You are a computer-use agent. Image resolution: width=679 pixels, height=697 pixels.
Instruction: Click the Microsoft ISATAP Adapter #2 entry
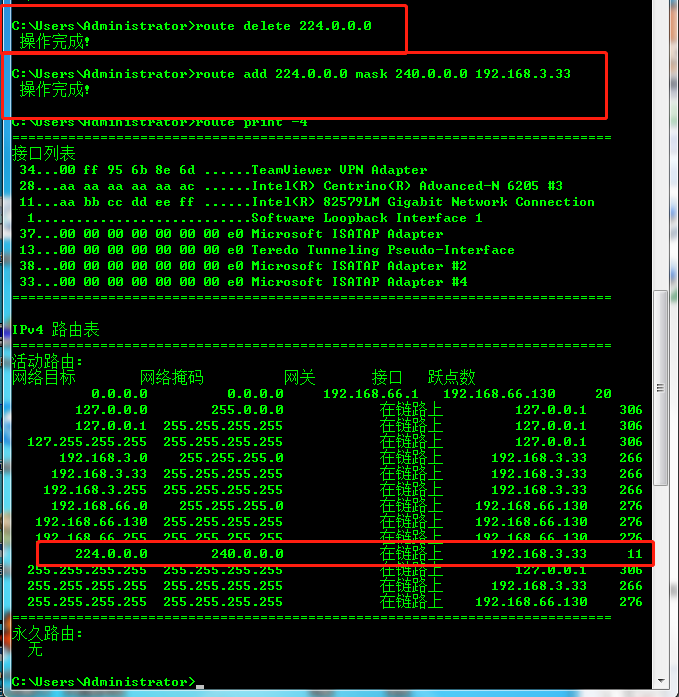358,266
